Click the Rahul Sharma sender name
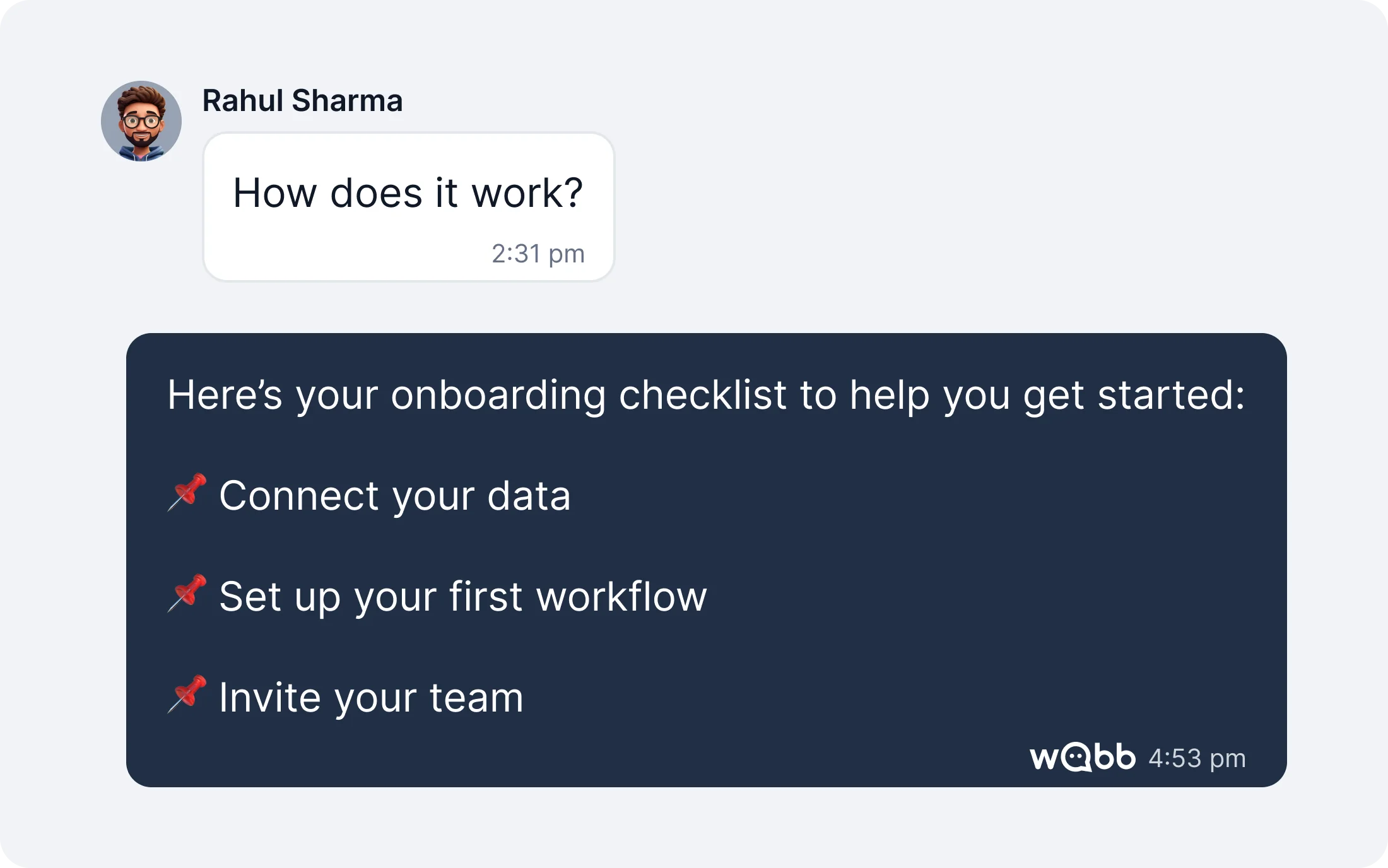The height and width of the screenshot is (868, 1388). pyautogui.click(x=302, y=101)
